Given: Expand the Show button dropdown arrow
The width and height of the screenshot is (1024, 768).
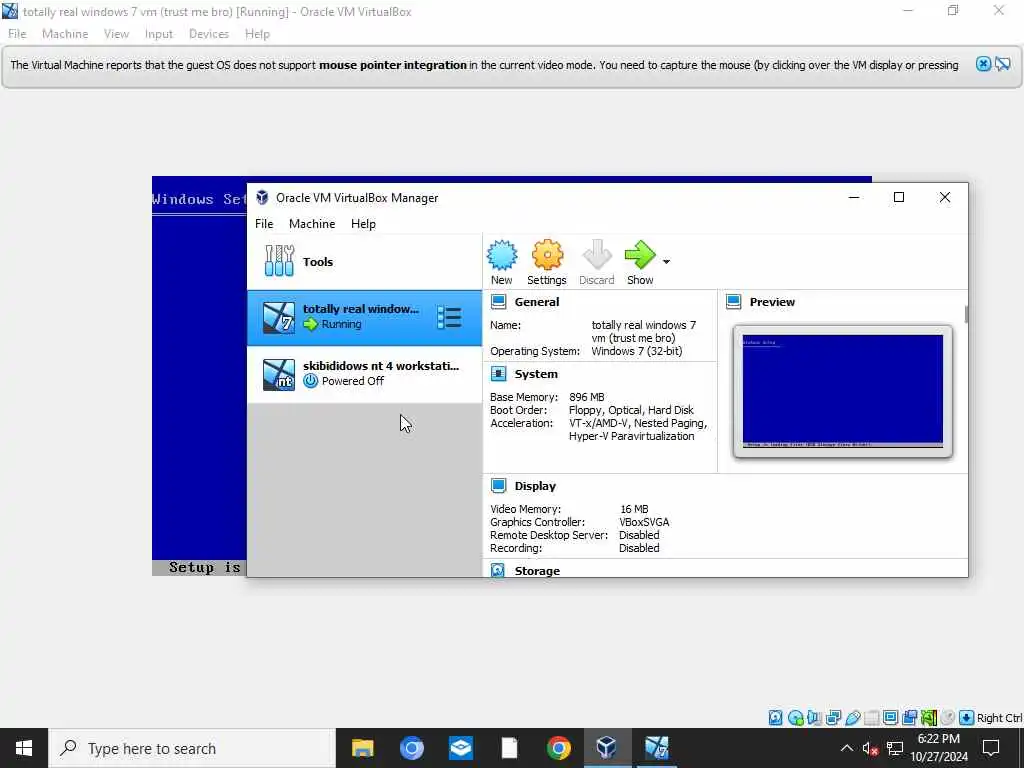Looking at the screenshot, I should click(x=666, y=261).
